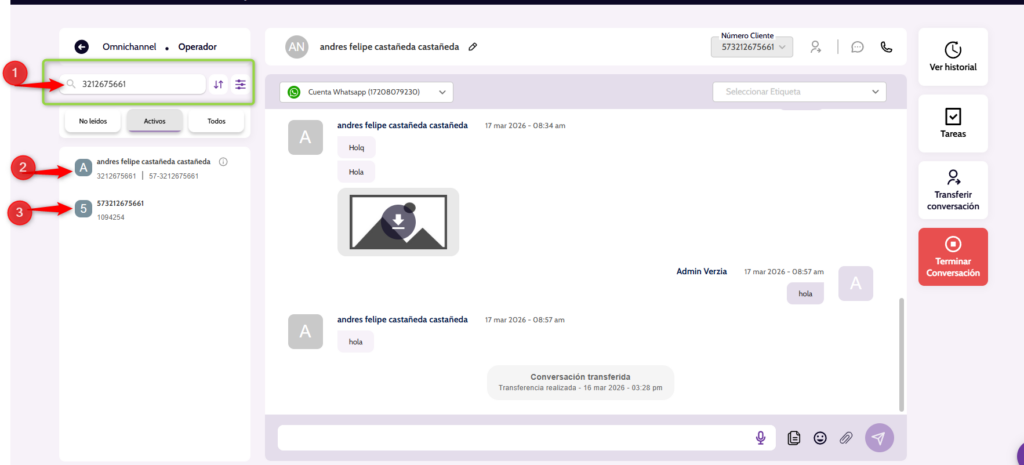This screenshot has width=1024, height=465.
Task: Open the conversation filter settings icon
Action: (240, 84)
